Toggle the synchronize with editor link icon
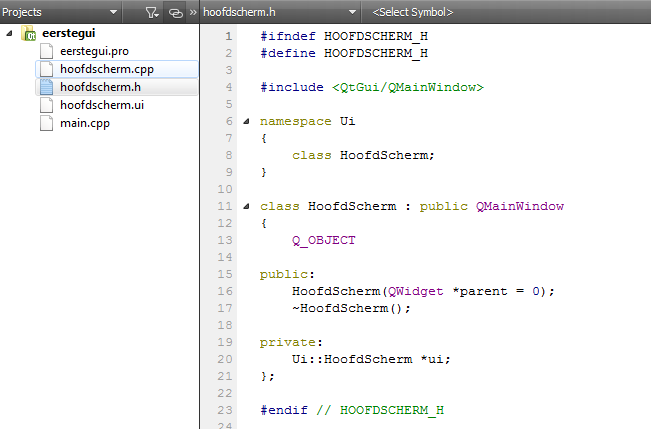This screenshot has height=429, width=651. (x=175, y=13)
